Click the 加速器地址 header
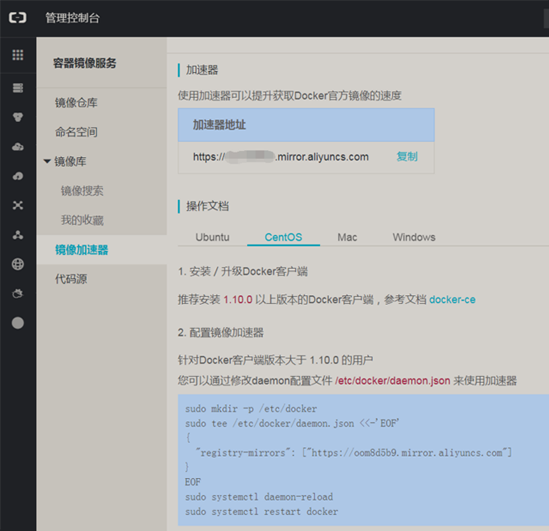 [219, 125]
